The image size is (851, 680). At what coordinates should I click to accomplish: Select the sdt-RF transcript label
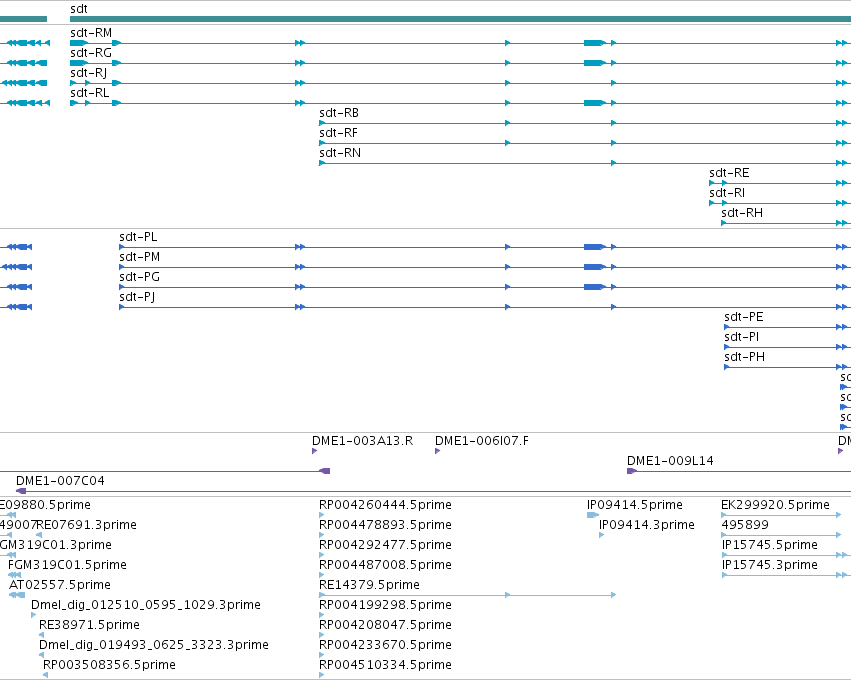click(338, 133)
